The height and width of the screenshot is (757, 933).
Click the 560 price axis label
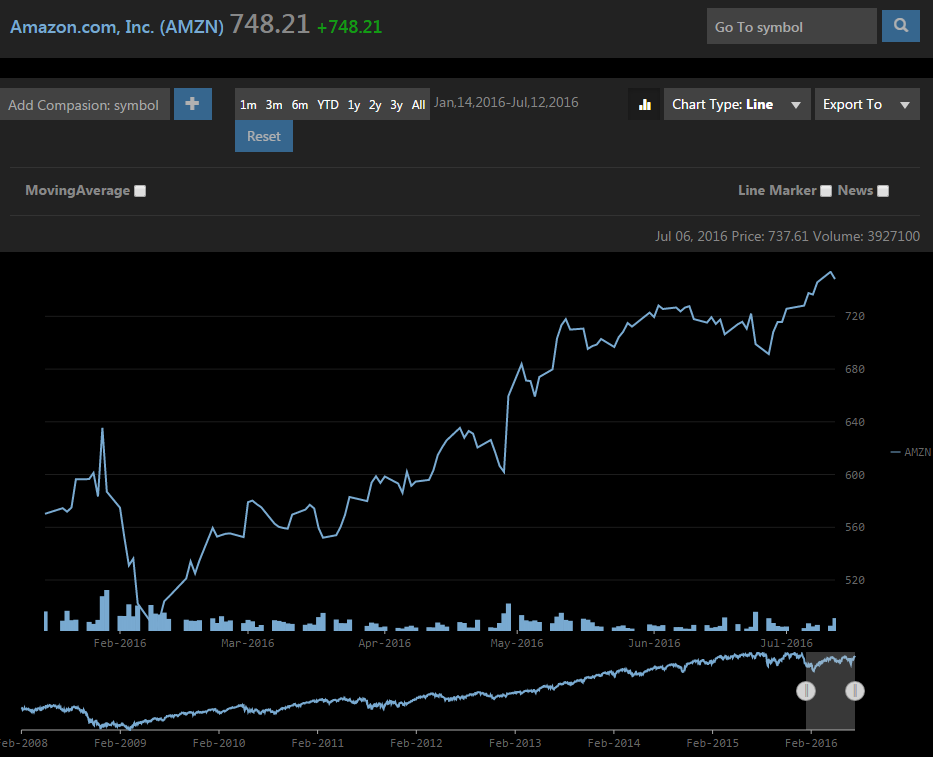point(855,527)
